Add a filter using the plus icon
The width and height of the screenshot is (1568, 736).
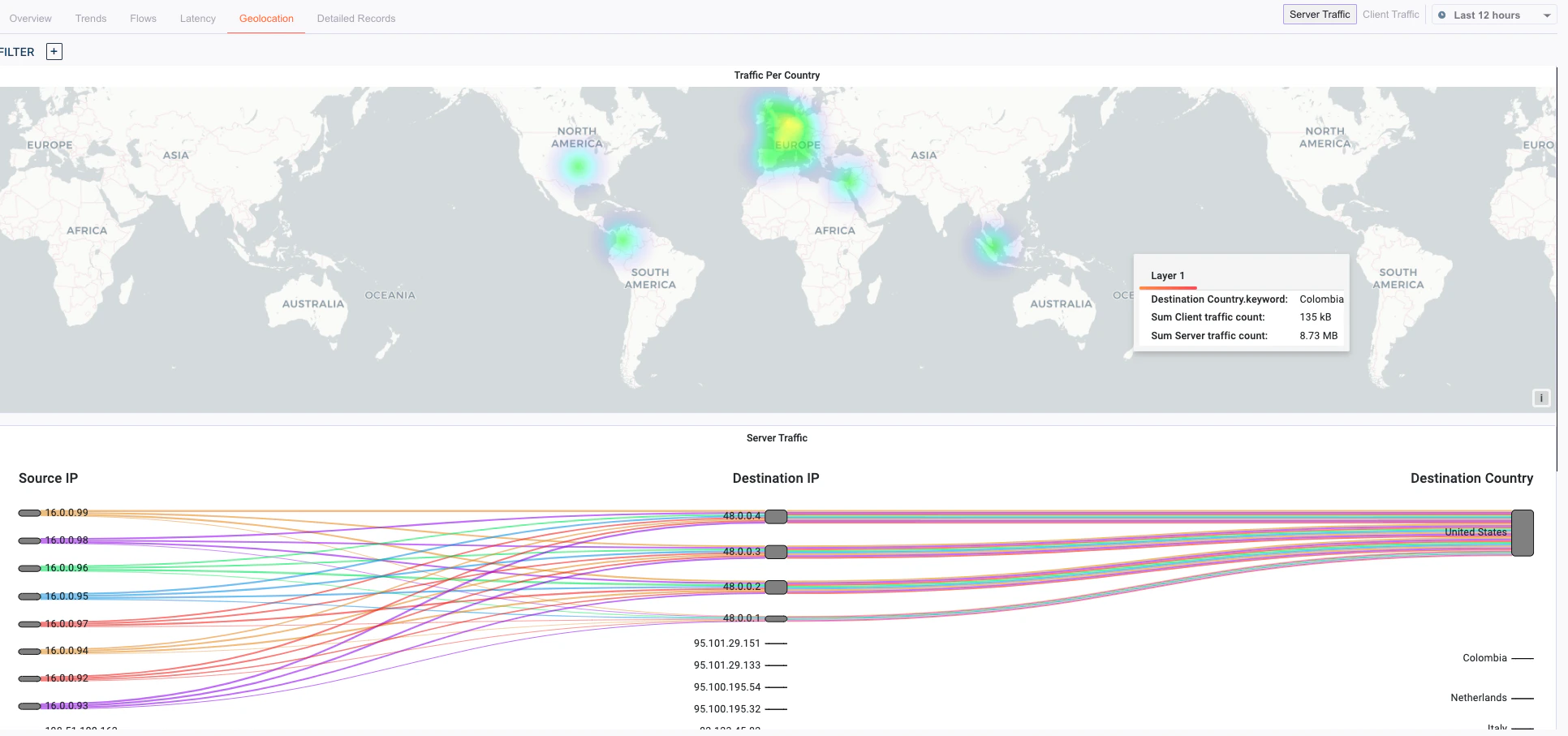[x=54, y=51]
